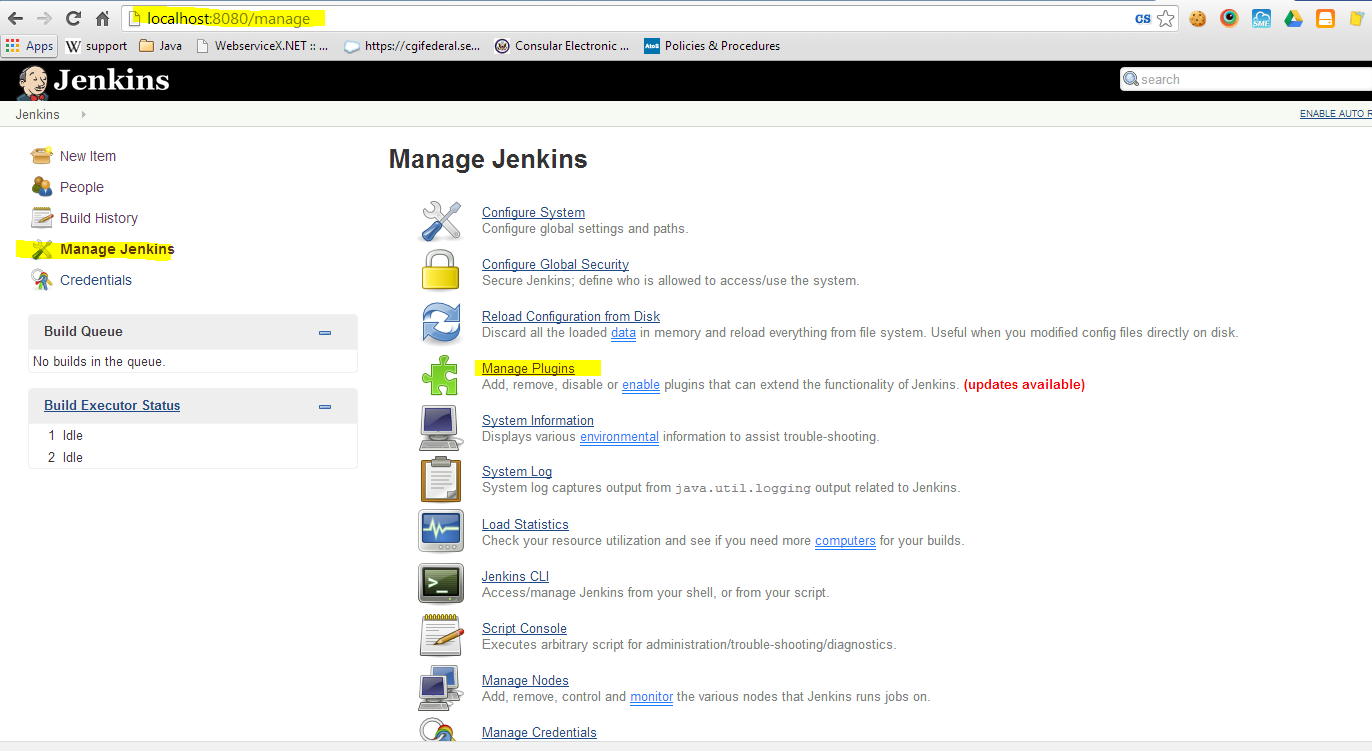Select Manage Jenkins in sidebar
Image resolution: width=1372 pixels, height=751 pixels.
point(117,249)
